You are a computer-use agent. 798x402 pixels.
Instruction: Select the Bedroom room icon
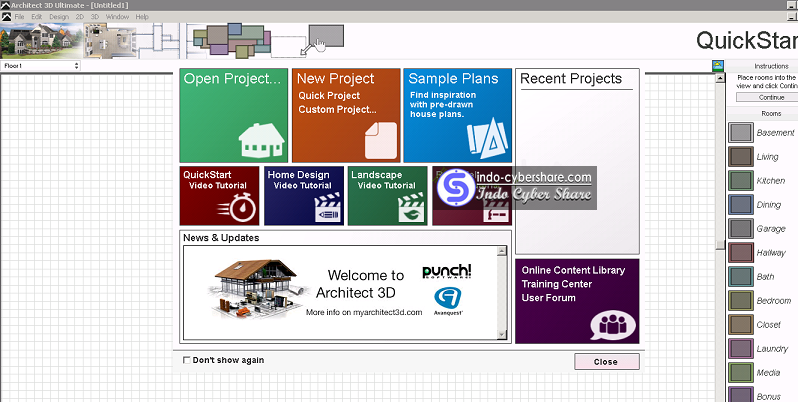[x=740, y=300]
